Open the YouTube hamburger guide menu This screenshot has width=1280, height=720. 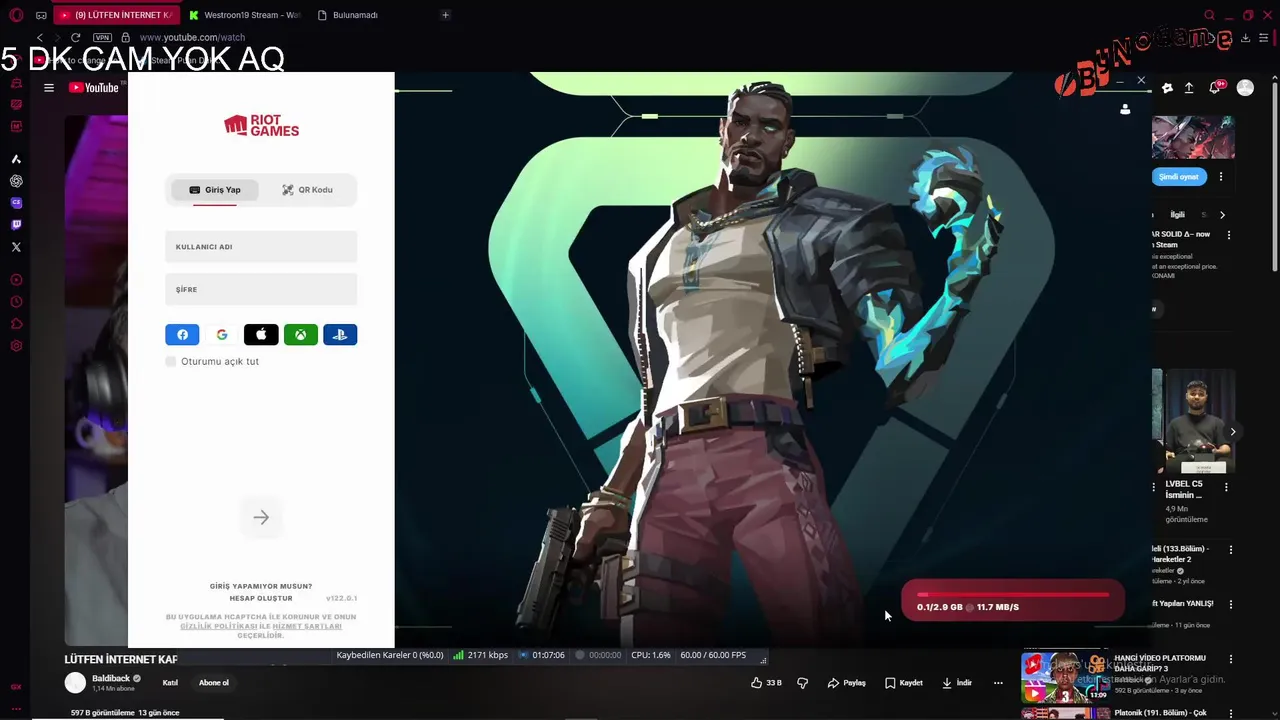(49, 88)
